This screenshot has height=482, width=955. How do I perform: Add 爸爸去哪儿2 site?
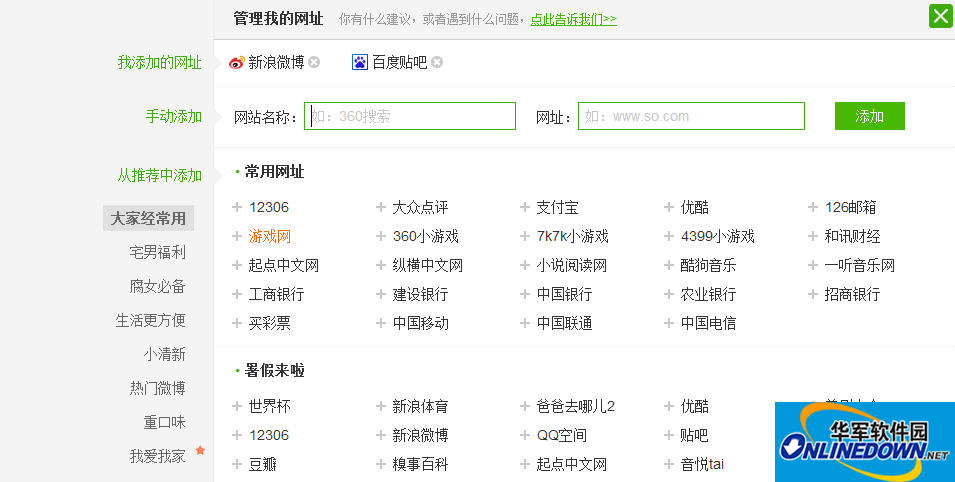click(x=576, y=406)
